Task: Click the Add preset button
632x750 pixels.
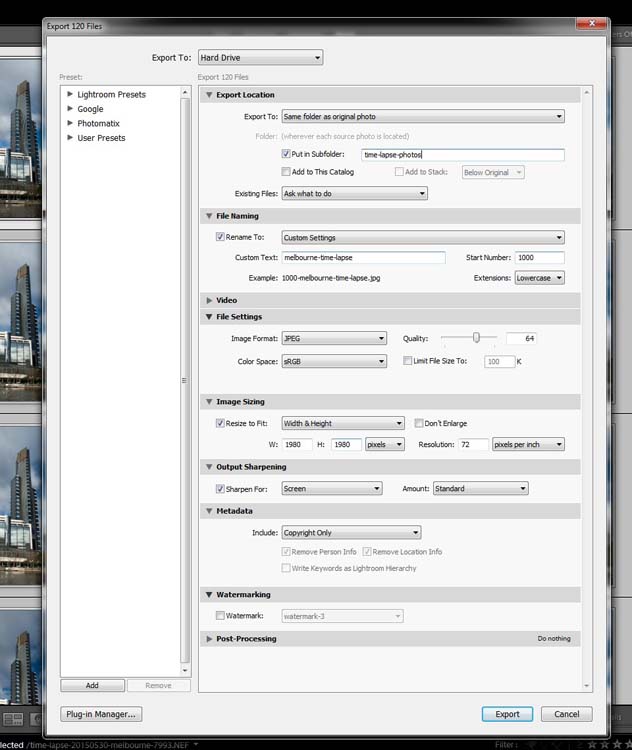Action: (x=92, y=686)
